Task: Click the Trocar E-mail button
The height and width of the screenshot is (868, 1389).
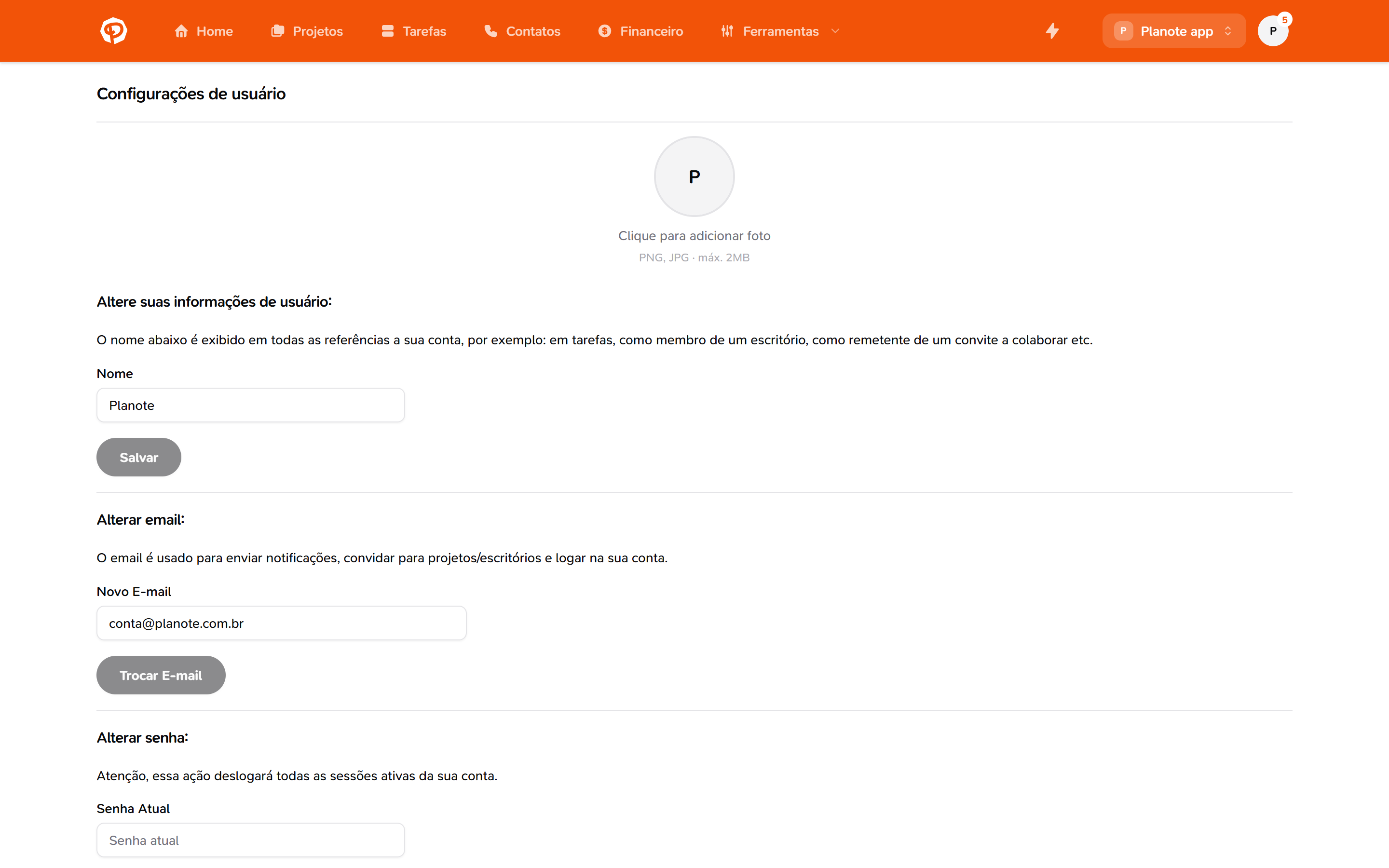Action: 161,675
